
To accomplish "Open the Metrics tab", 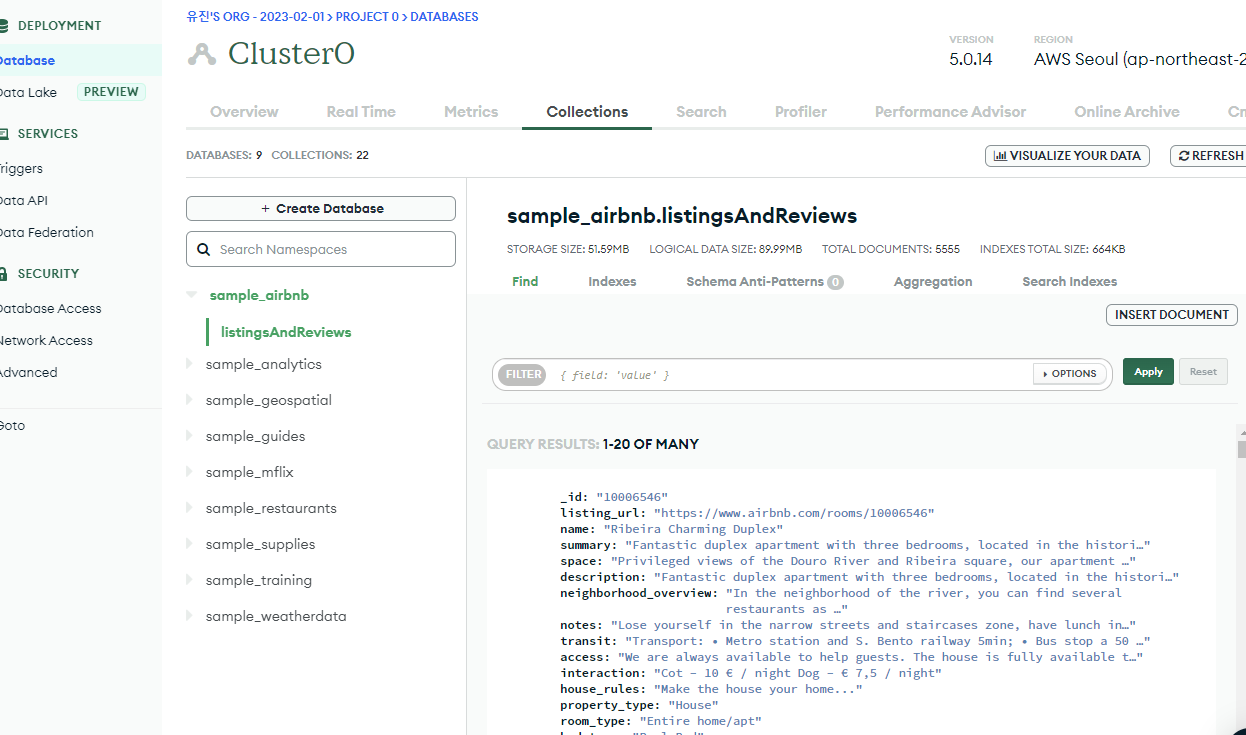I will tap(471, 112).
